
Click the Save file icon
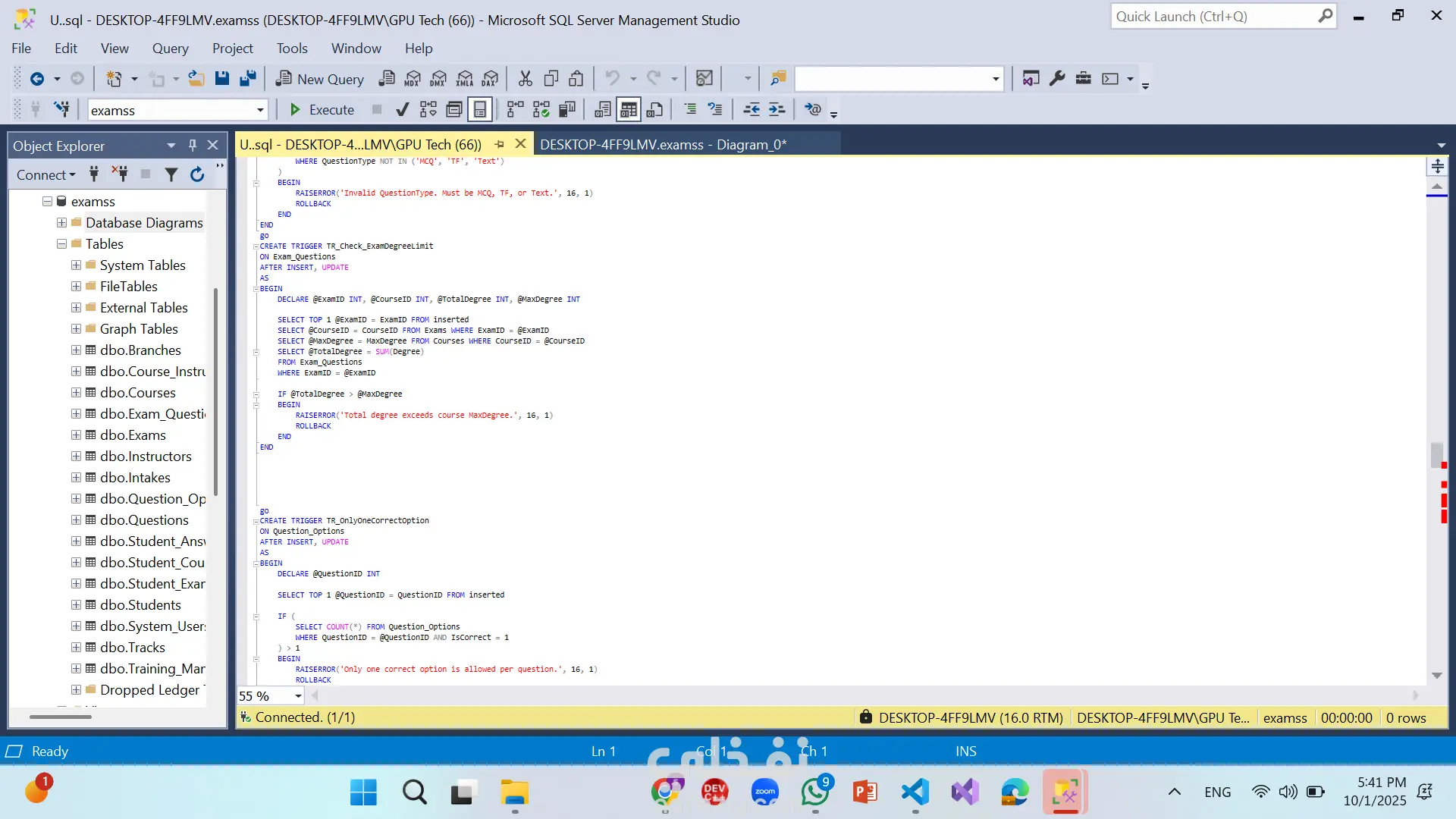point(221,79)
